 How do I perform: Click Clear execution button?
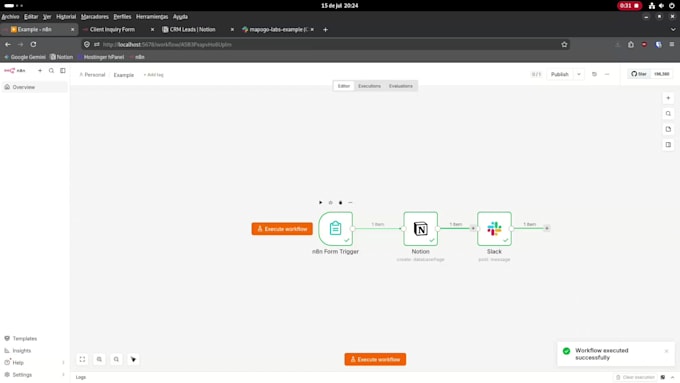(x=635, y=377)
